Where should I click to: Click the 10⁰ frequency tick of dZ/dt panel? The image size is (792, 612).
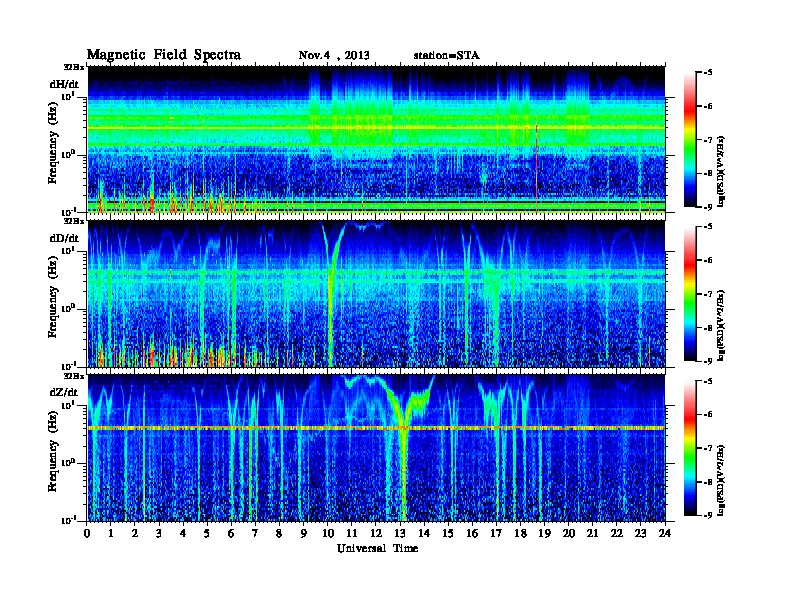[69, 463]
